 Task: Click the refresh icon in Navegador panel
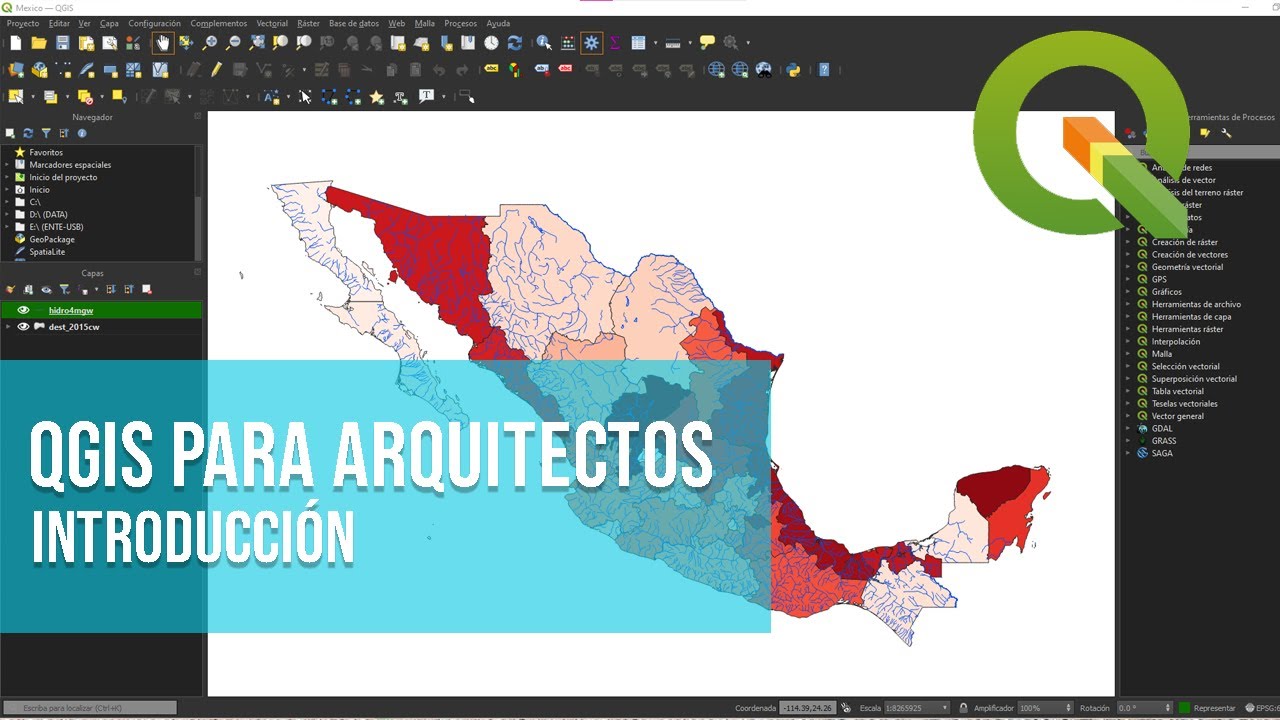pos(28,133)
